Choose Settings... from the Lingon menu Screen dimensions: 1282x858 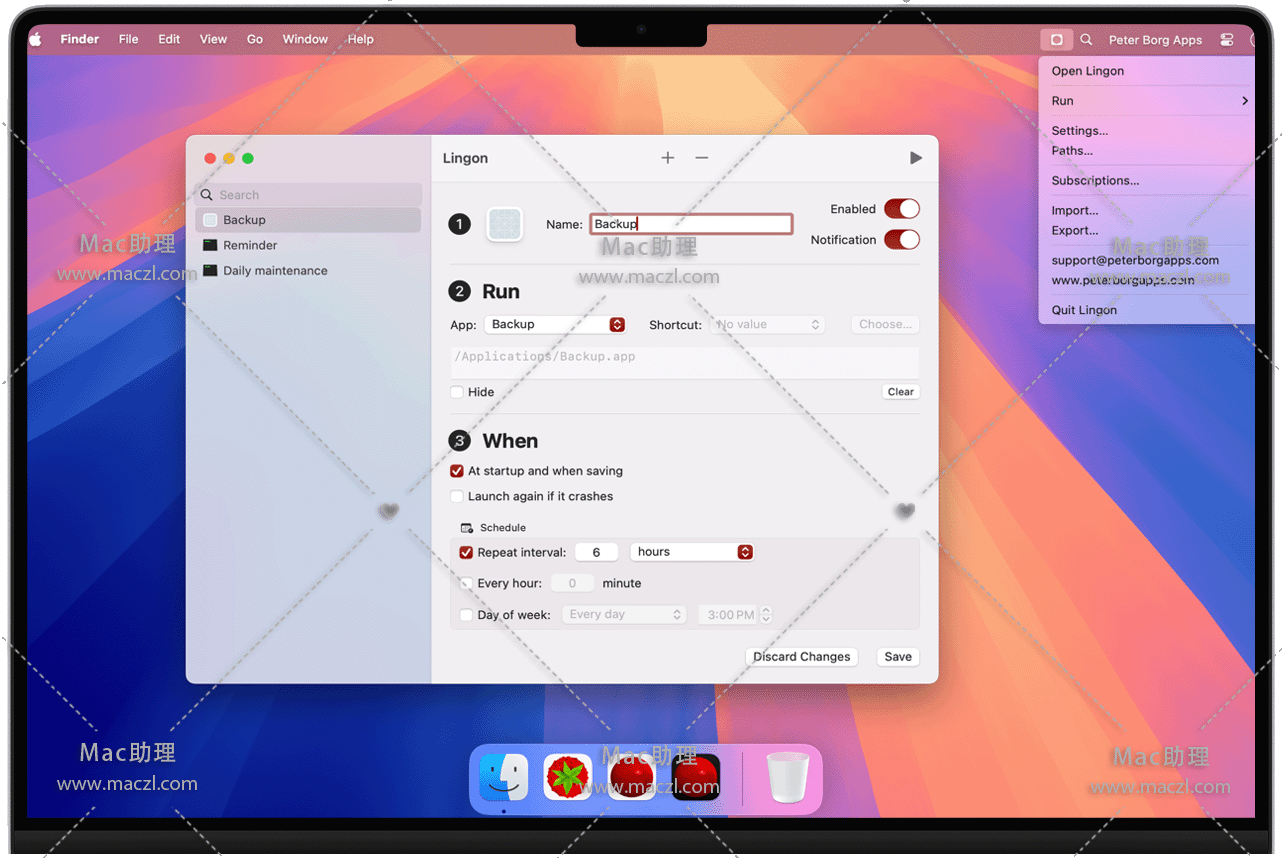(1079, 131)
